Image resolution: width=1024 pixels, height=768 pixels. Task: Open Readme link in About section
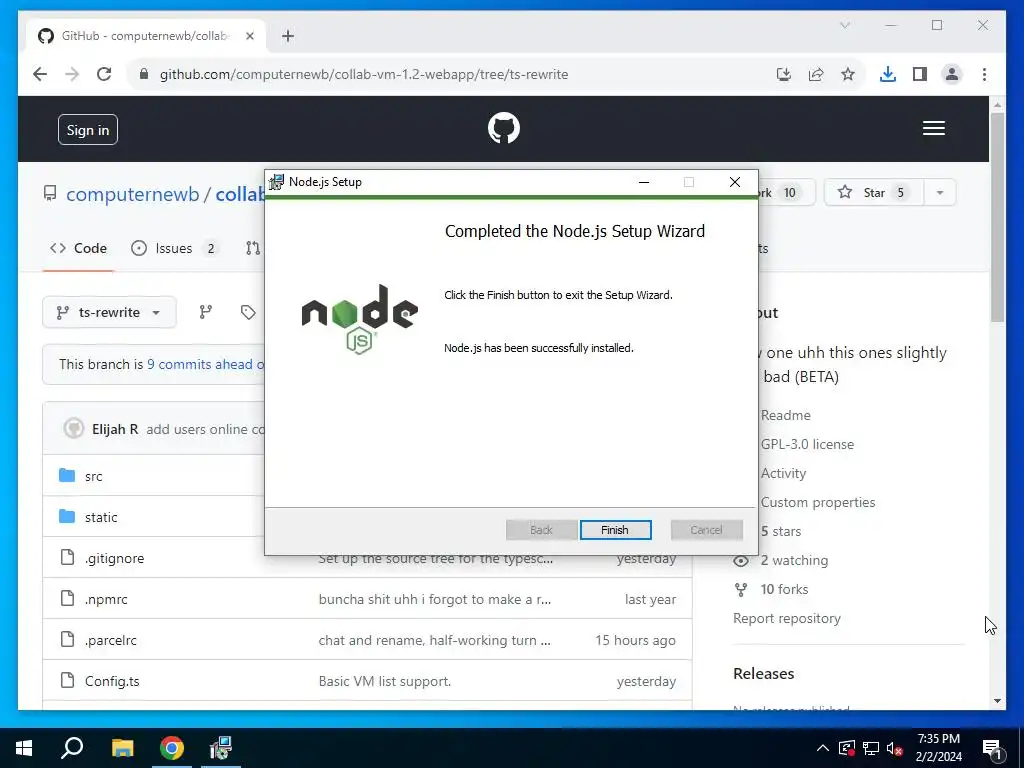coord(786,415)
